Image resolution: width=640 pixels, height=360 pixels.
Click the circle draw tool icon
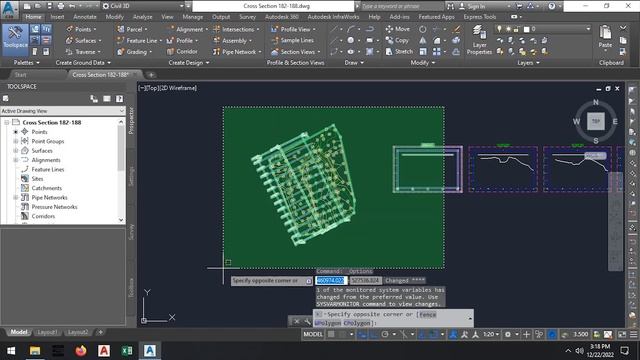350,40
